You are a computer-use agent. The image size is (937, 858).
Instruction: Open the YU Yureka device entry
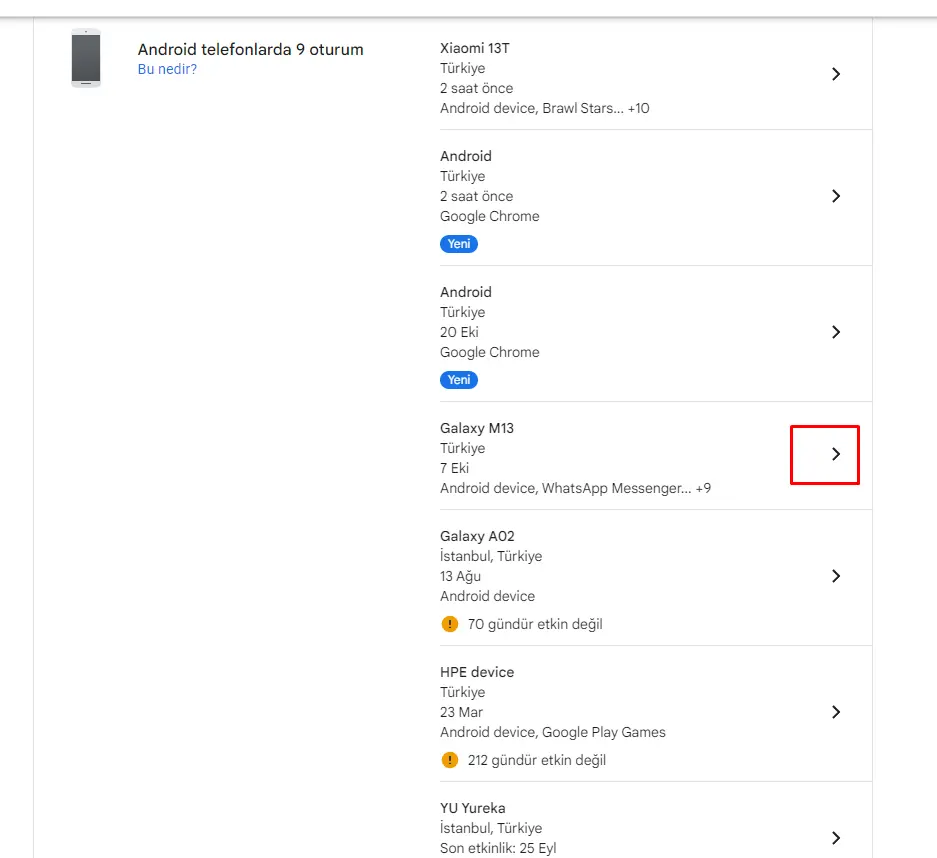[x=656, y=820]
